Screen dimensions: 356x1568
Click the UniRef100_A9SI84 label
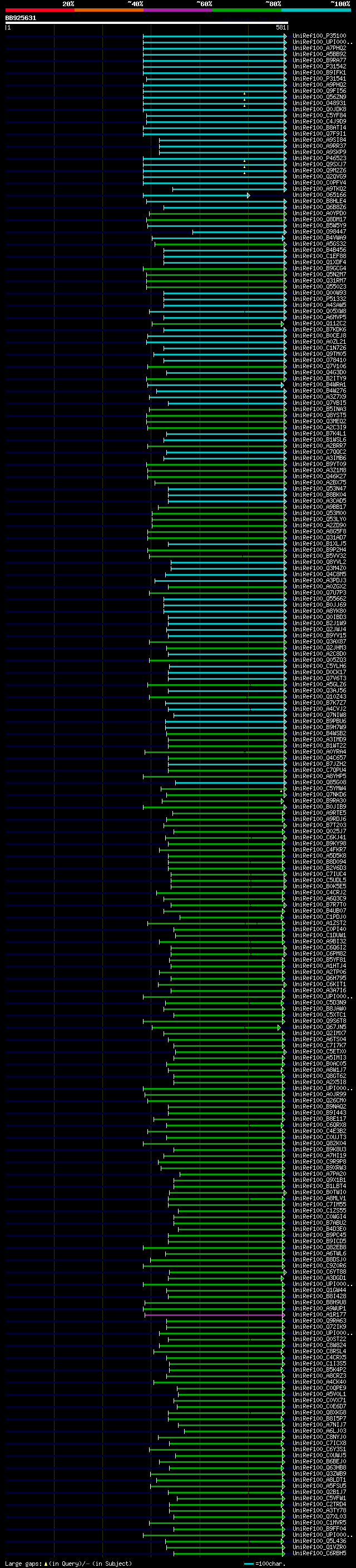(x=319, y=140)
